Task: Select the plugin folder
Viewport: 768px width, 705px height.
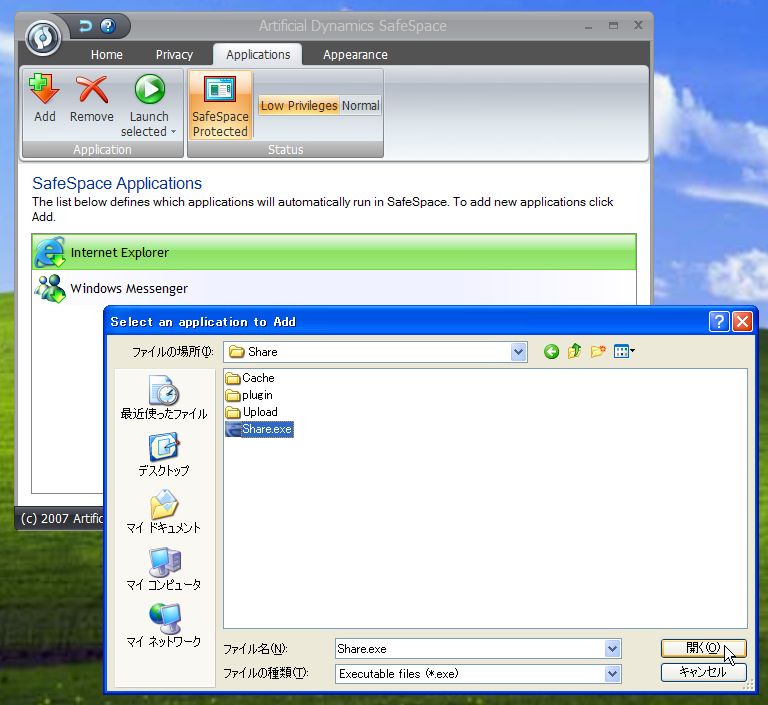Action: point(249,395)
